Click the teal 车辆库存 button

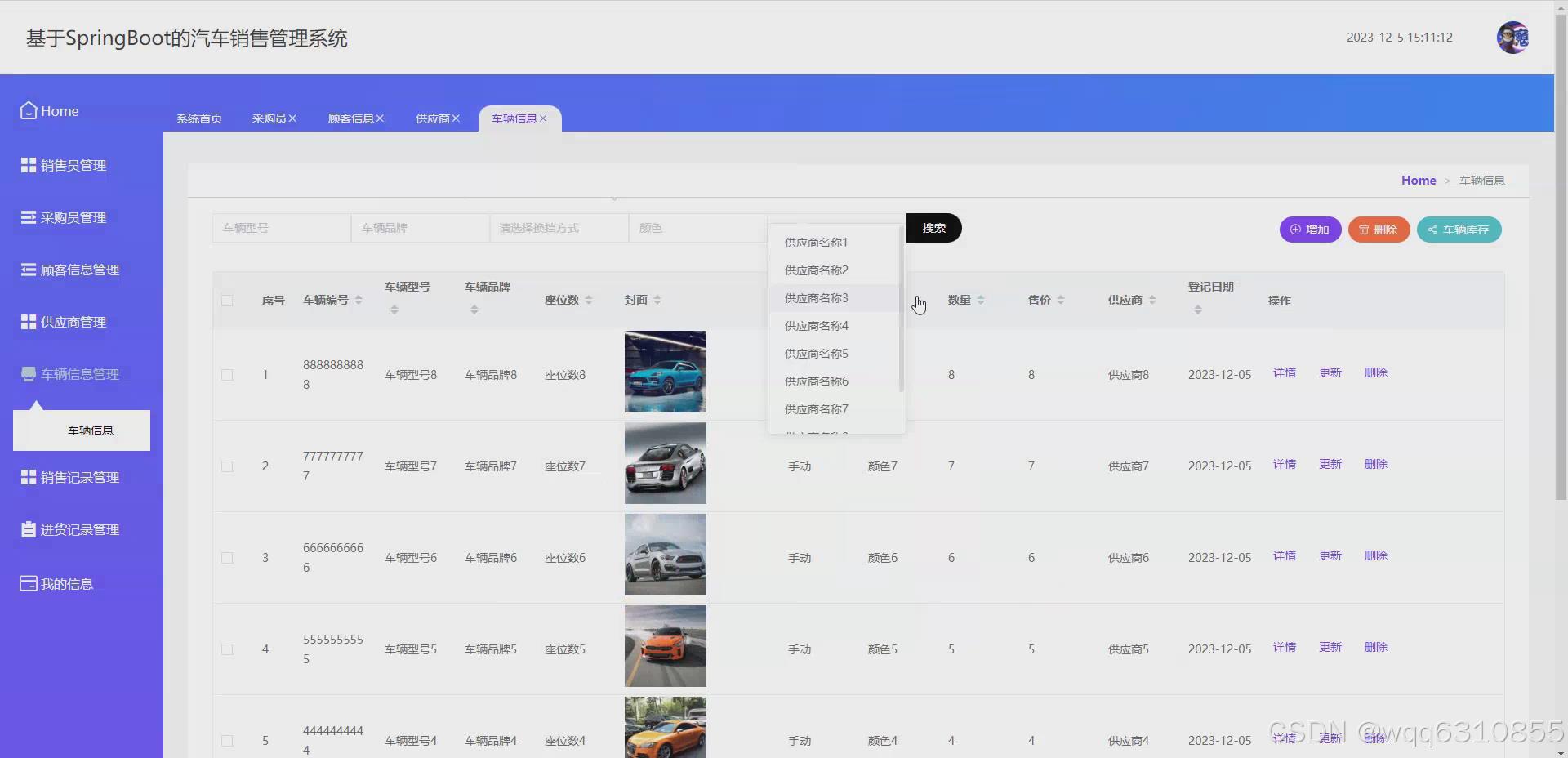click(x=1459, y=230)
